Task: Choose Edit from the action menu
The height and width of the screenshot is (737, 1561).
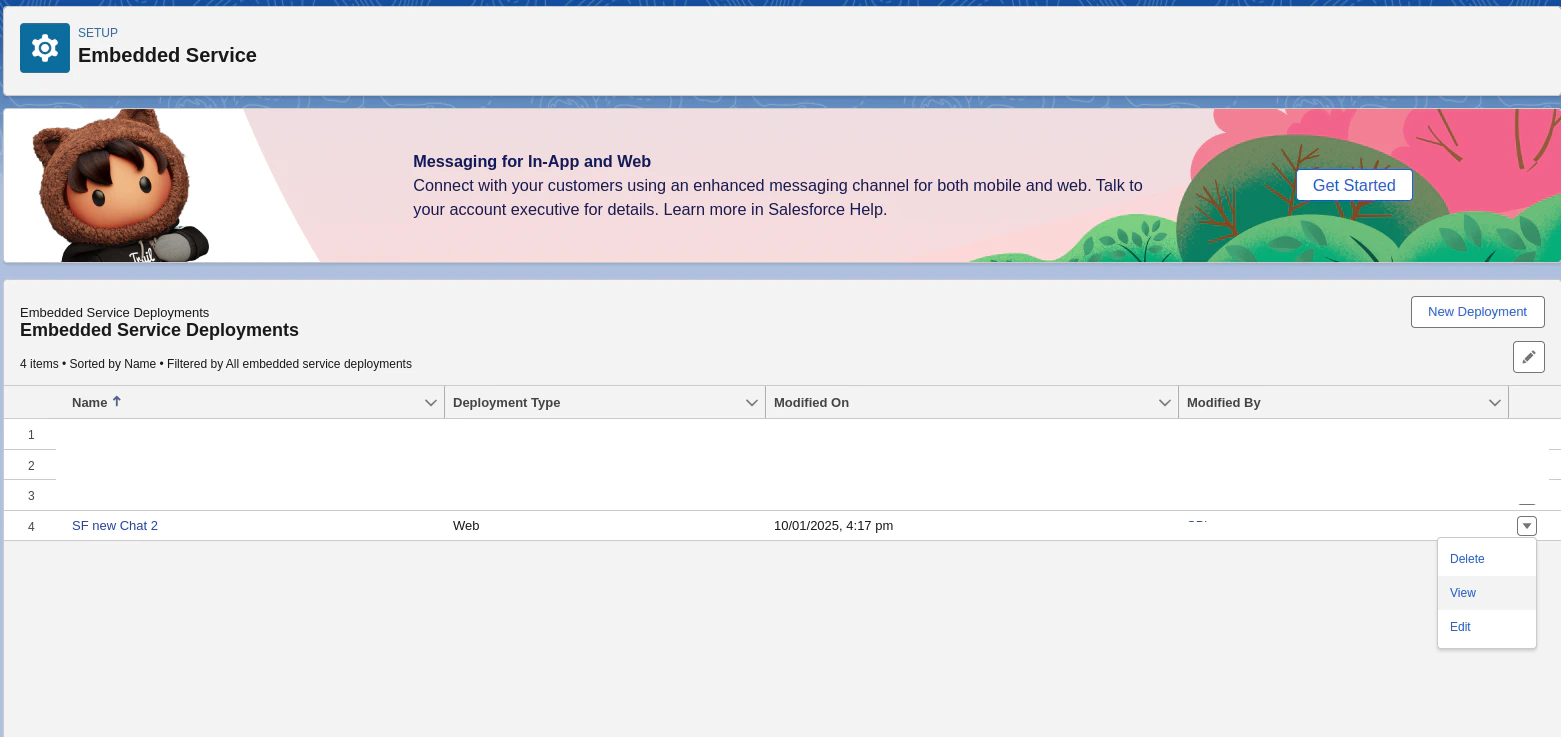Action: [x=1460, y=626]
